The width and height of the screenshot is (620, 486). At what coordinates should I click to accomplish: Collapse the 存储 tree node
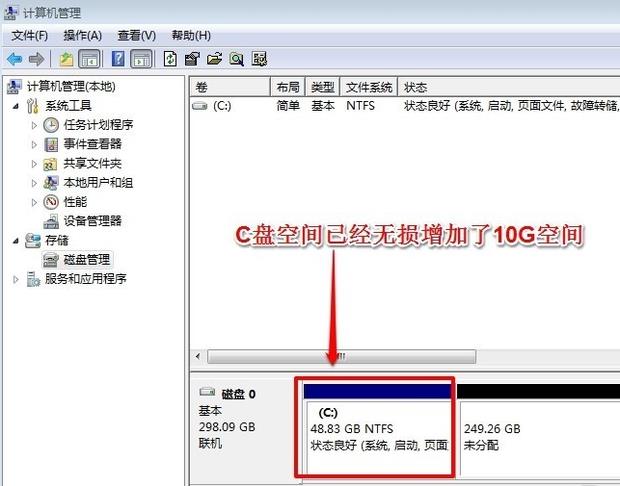16,240
